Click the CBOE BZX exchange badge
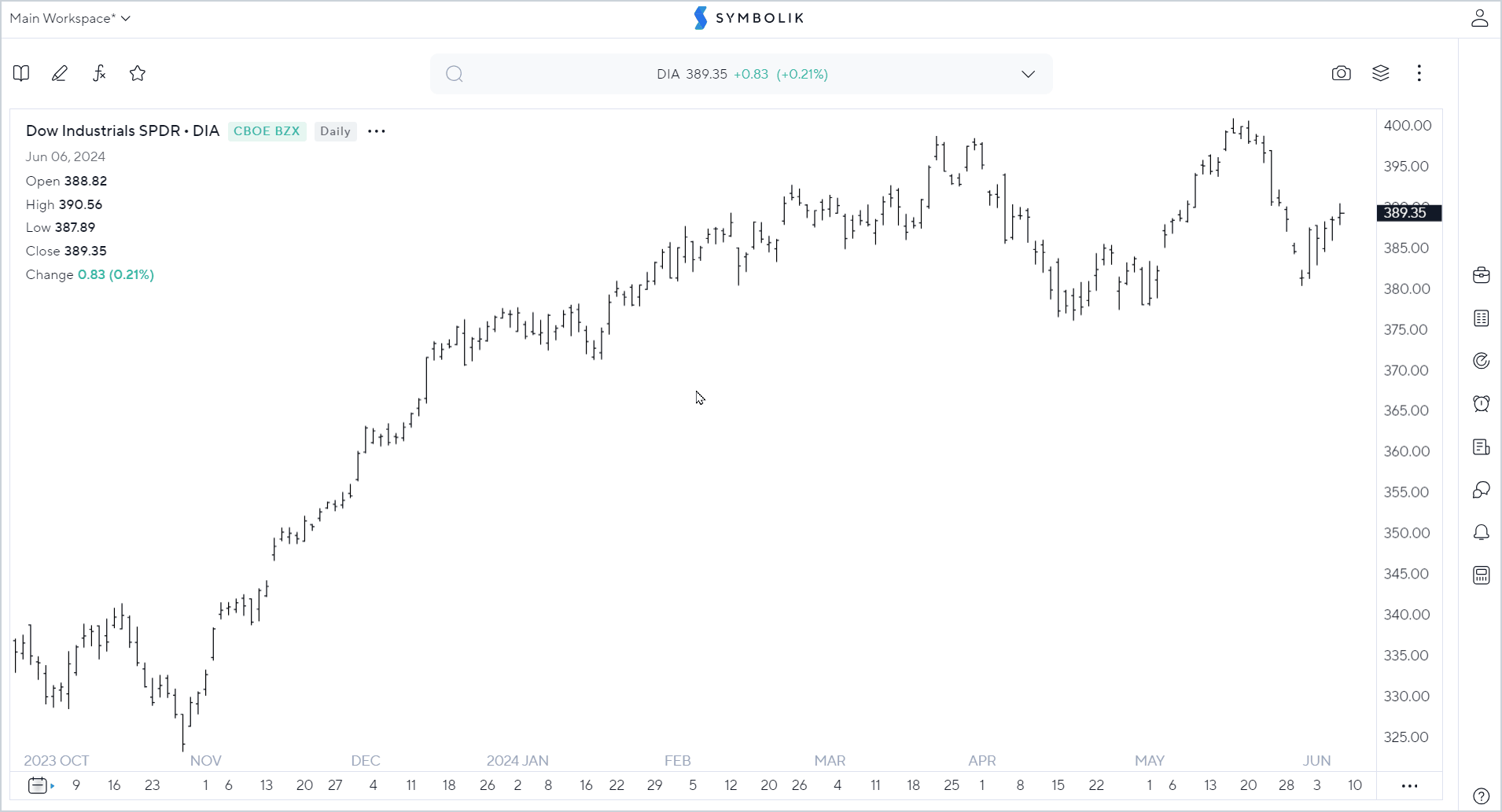 (267, 131)
